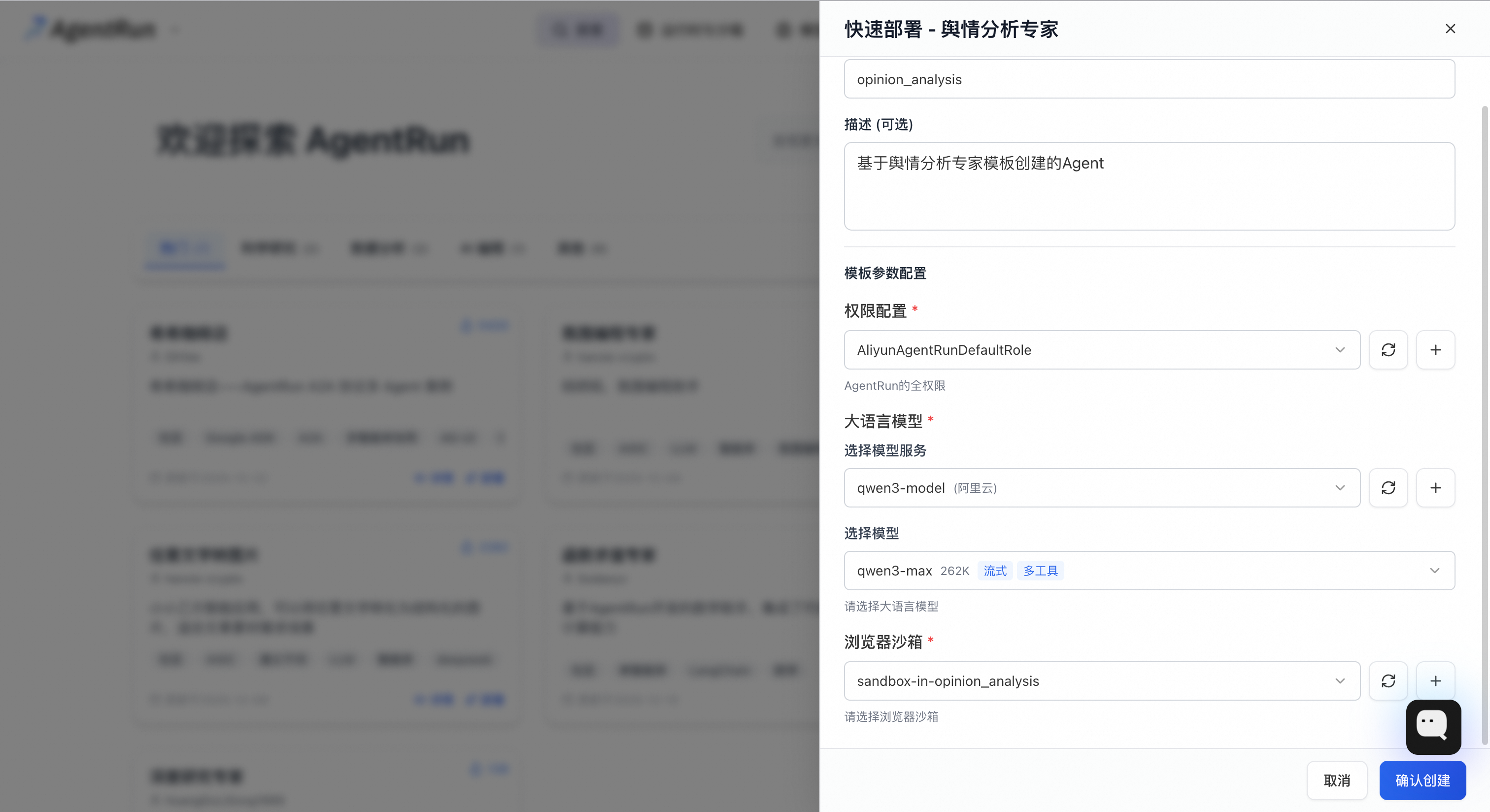Screen dimensions: 1490x812
Task: Click the 选择模型 label
Action: [x=872, y=533]
